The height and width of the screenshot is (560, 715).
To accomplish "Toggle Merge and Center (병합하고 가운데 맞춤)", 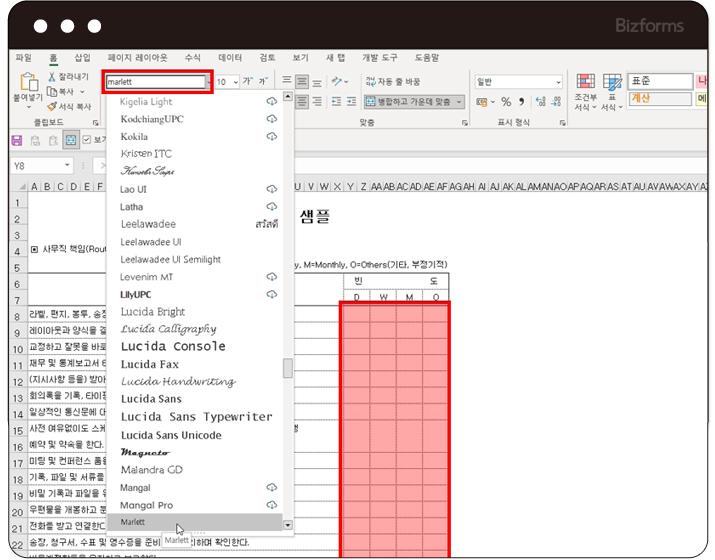I will (414, 102).
